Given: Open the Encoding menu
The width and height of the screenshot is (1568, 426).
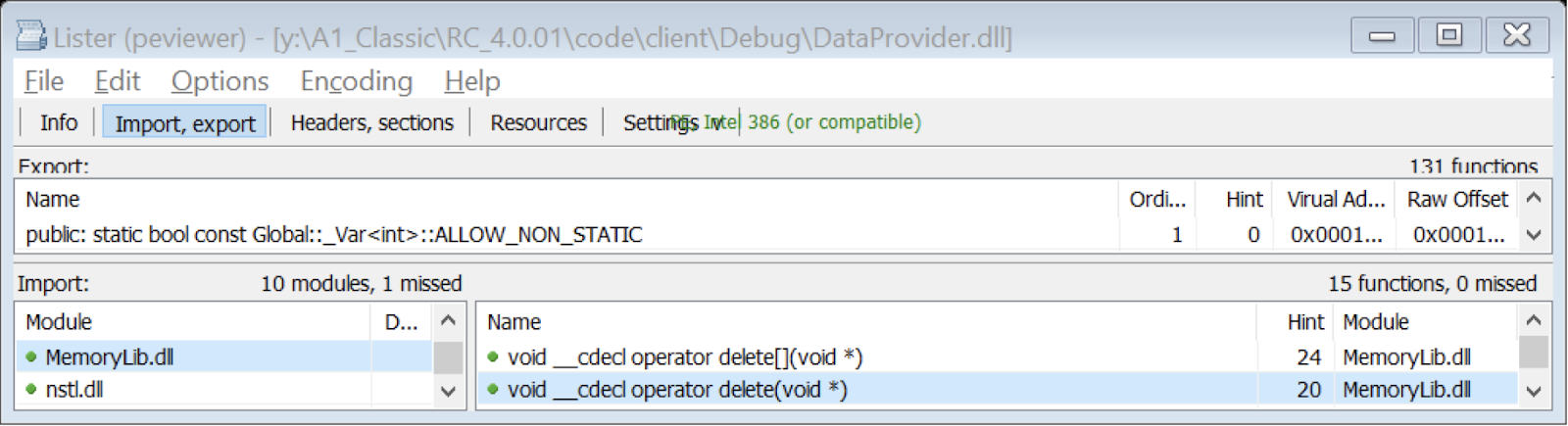Looking at the screenshot, I should click(356, 81).
